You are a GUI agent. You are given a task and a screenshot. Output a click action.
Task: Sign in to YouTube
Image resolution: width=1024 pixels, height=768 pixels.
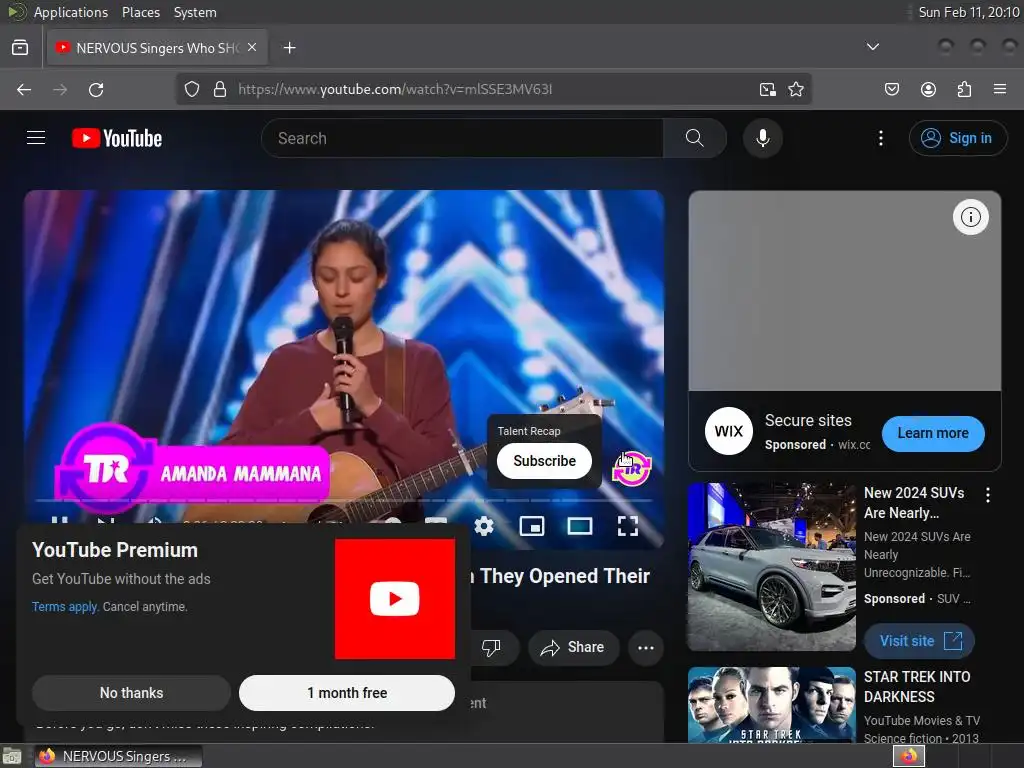click(x=957, y=138)
